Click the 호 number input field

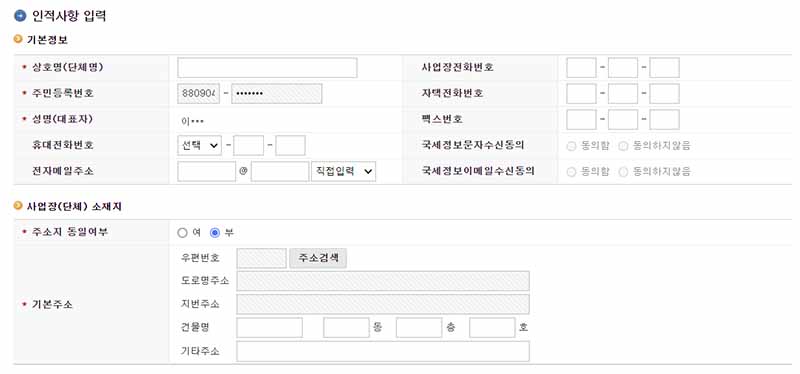pyautogui.click(x=492, y=328)
